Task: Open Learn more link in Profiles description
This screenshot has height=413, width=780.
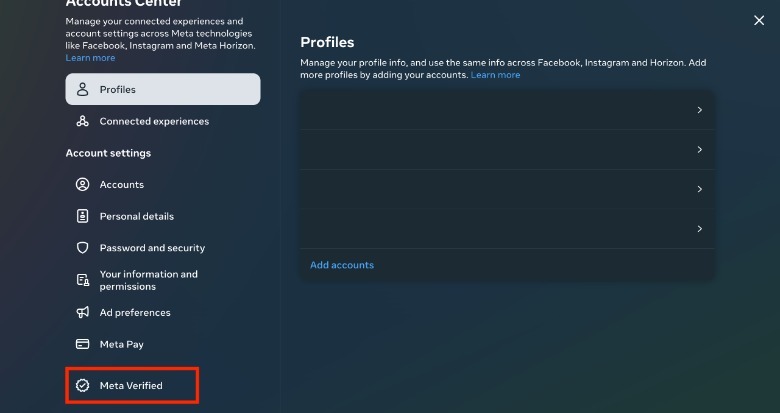Action: click(496, 75)
